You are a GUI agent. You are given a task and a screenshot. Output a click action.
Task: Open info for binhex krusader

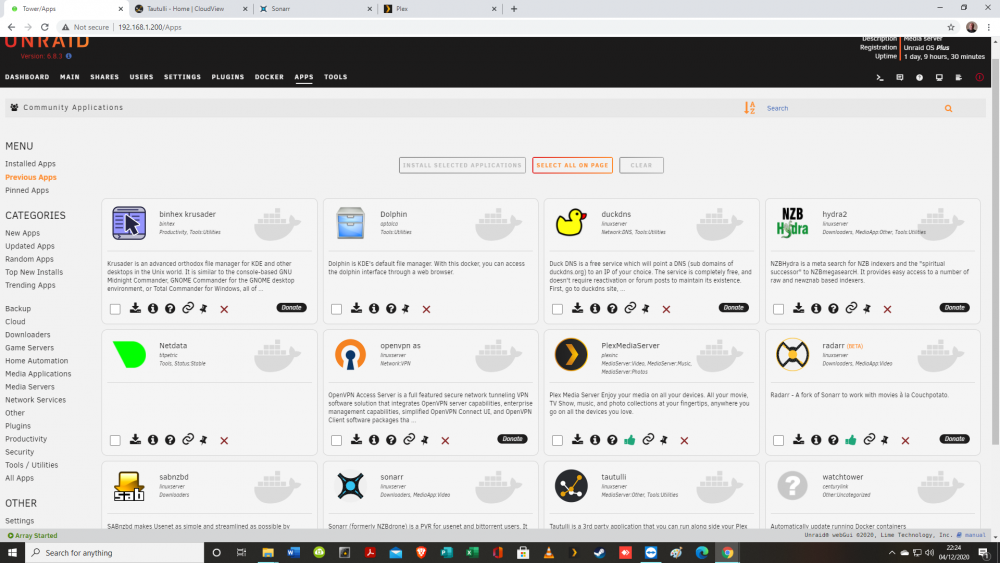pyautogui.click(x=153, y=309)
